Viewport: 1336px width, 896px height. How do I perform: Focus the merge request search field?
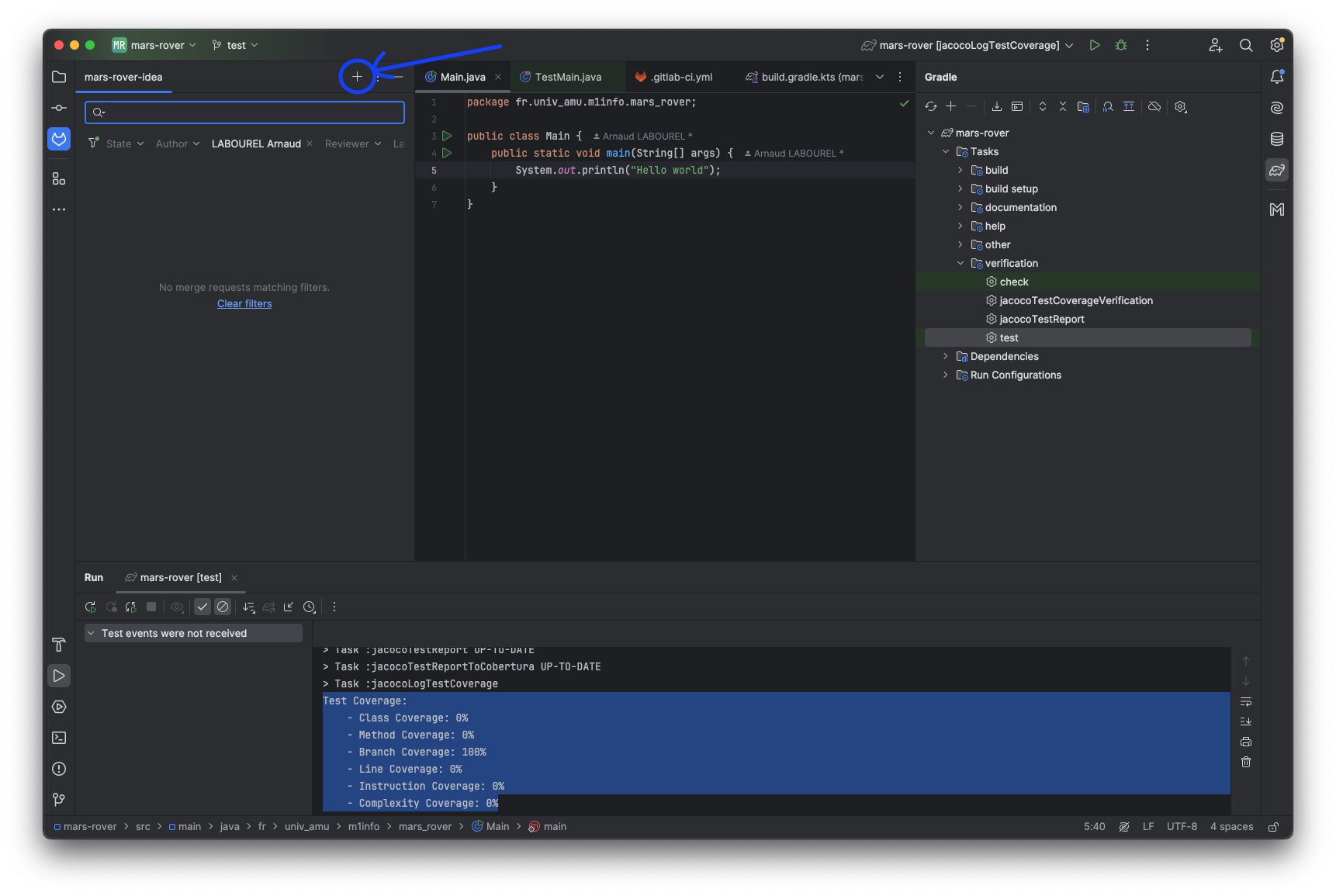[244, 112]
